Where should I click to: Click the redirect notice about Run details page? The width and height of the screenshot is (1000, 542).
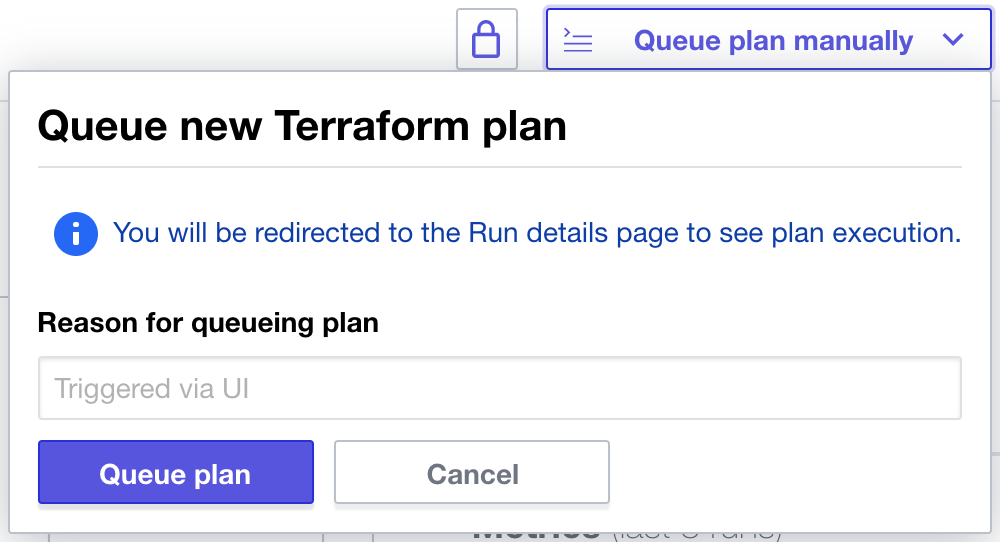click(537, 233)
